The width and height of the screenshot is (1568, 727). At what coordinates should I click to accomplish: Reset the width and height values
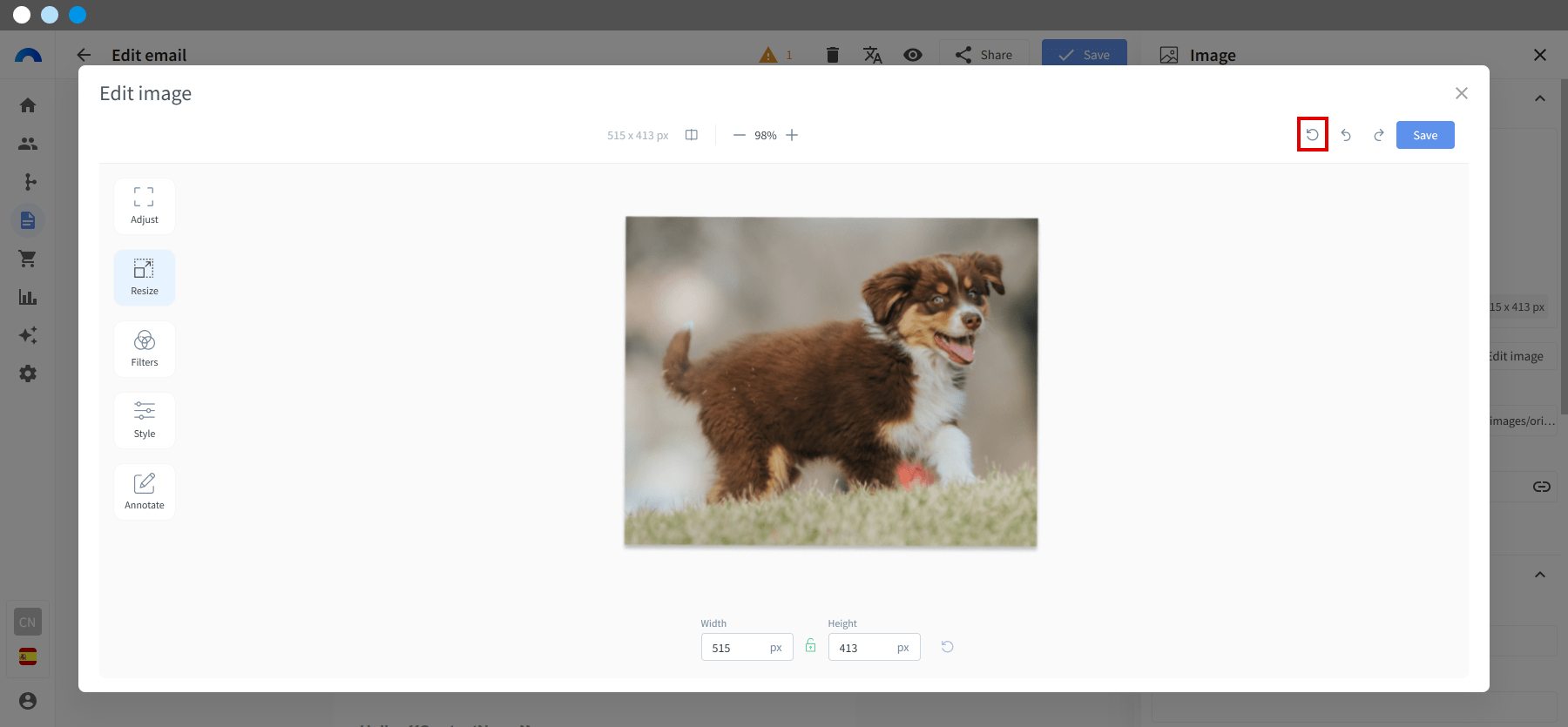(x=948, y=647)
